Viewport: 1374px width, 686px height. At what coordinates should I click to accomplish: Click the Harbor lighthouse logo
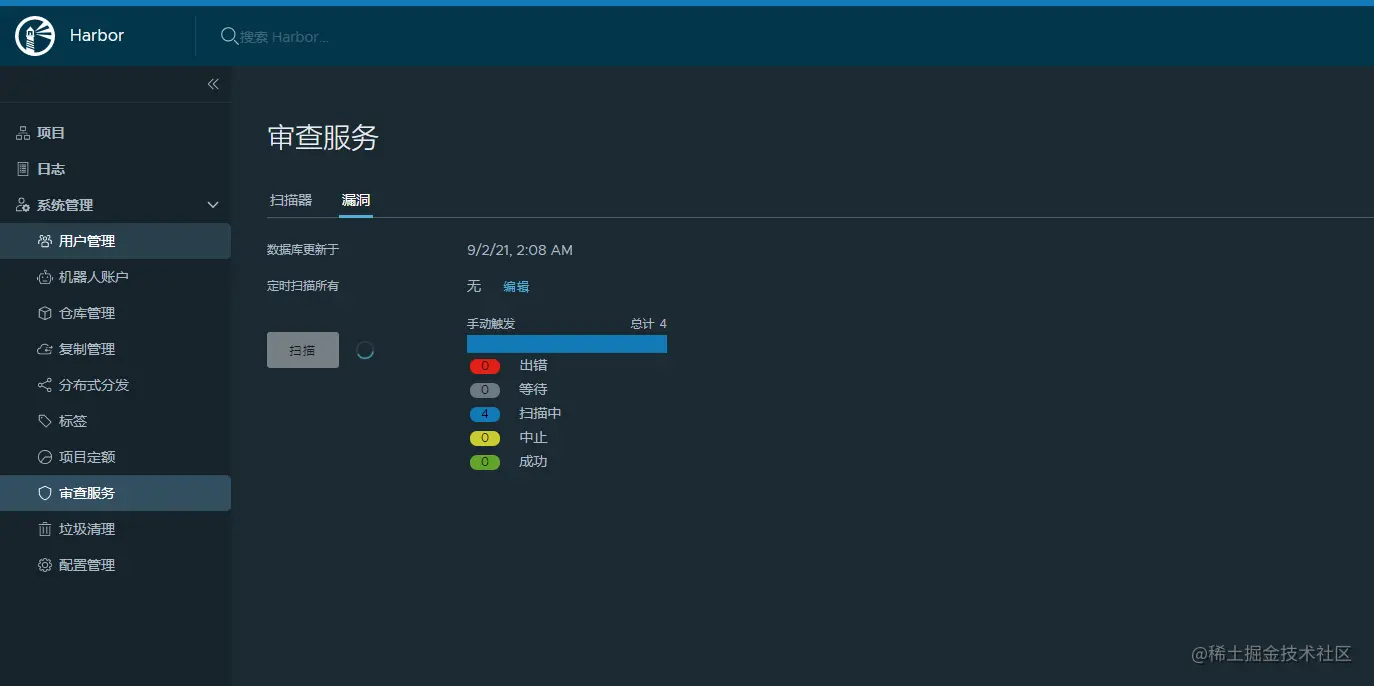(35, 36)
